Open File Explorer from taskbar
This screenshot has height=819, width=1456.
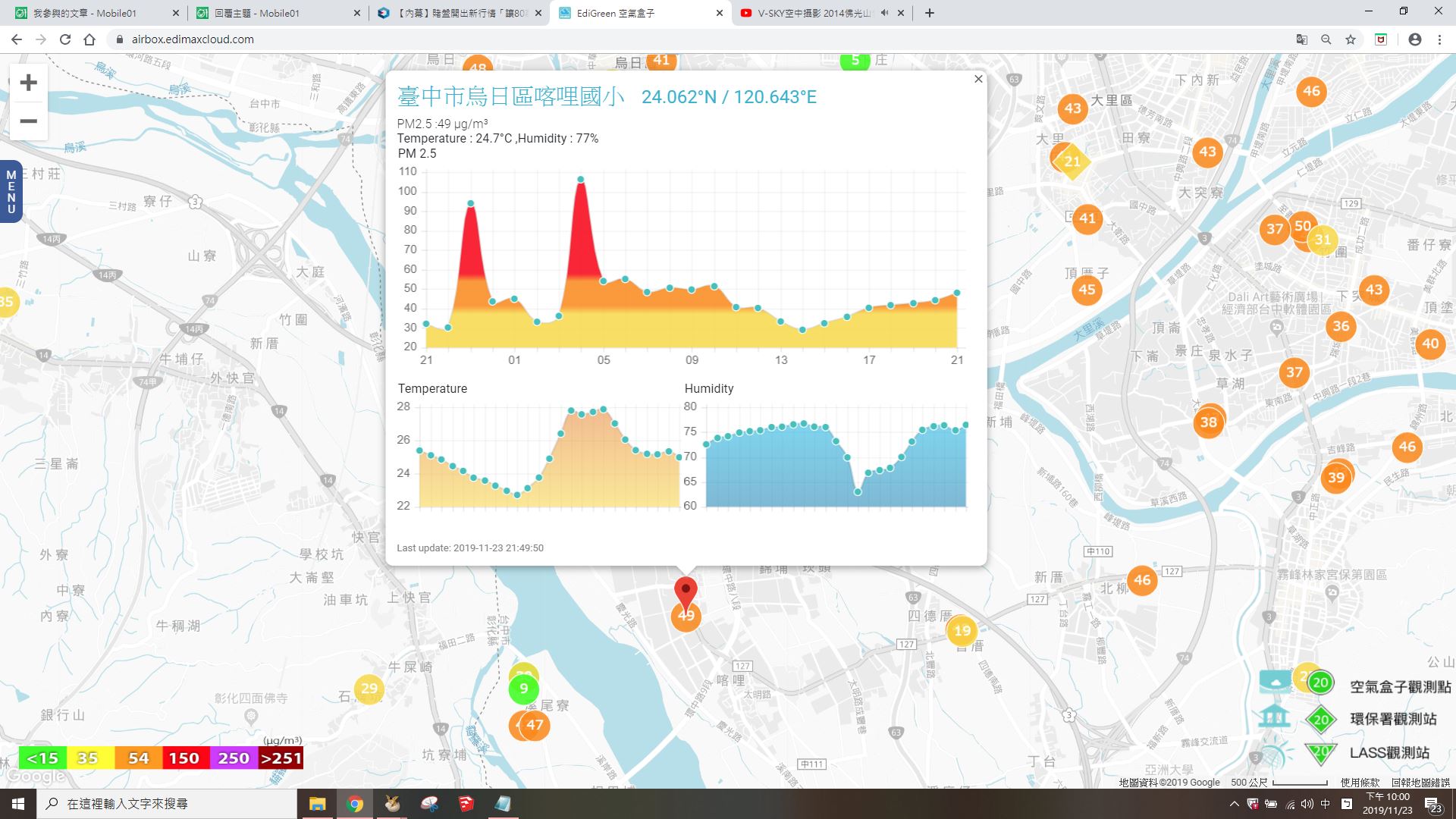tap(317, 804)
